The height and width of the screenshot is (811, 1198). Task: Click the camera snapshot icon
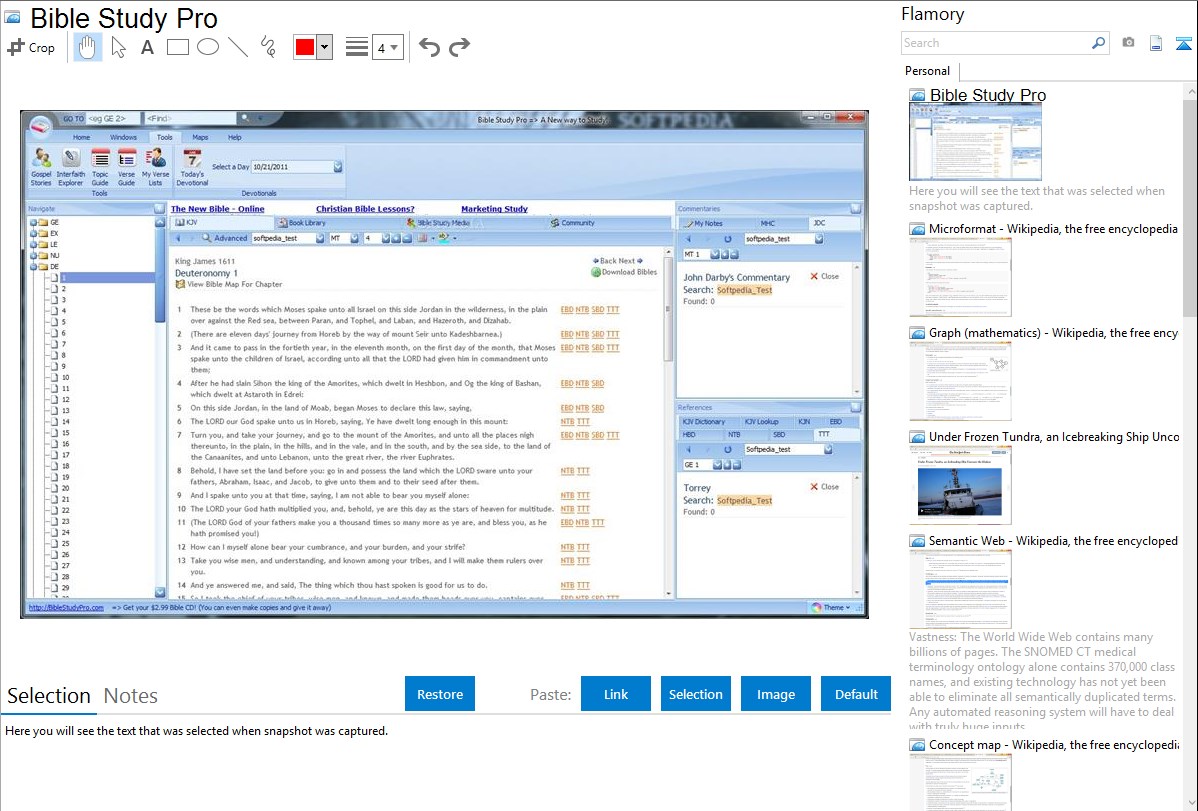[x=1128, y=43]
